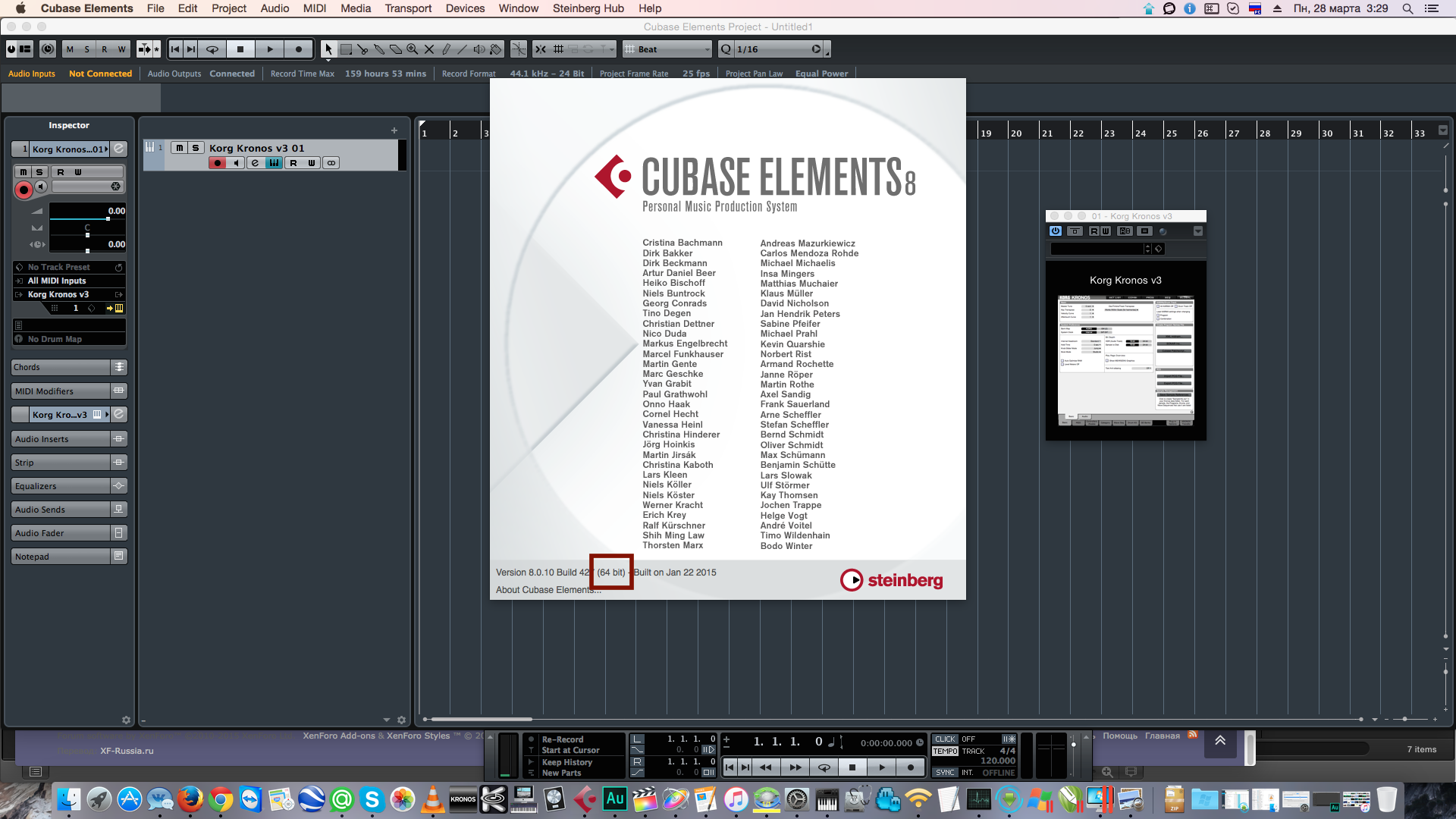Screen dimensions: 1456x819
Task: Open Chords section in Inspector
Action: [x=61, y=367]
